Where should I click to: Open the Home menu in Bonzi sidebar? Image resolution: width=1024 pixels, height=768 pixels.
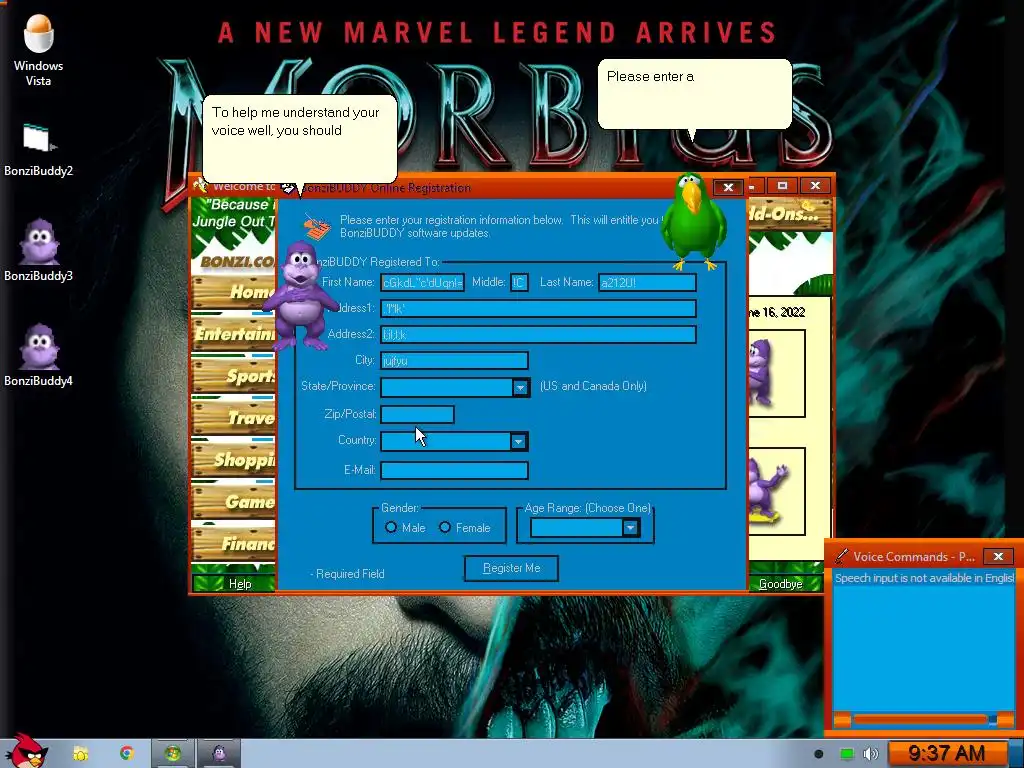[x=234, y=291]
